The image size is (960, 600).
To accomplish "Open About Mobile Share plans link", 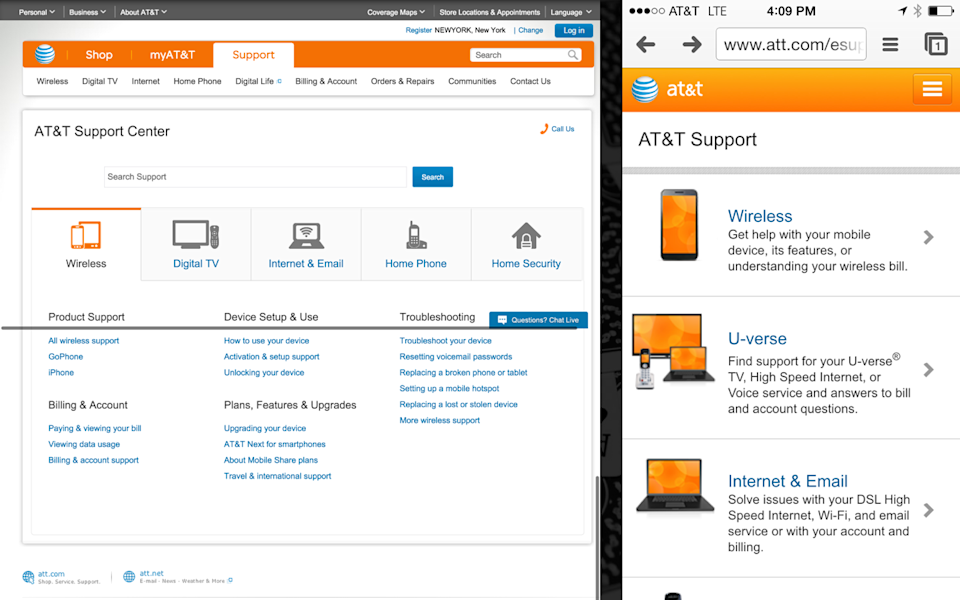I will click(x=271, y=460).
